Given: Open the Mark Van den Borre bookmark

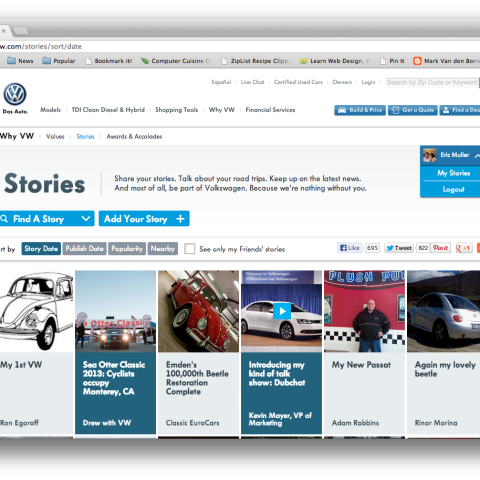Looking at the screenshot, I should click(446, 61).
